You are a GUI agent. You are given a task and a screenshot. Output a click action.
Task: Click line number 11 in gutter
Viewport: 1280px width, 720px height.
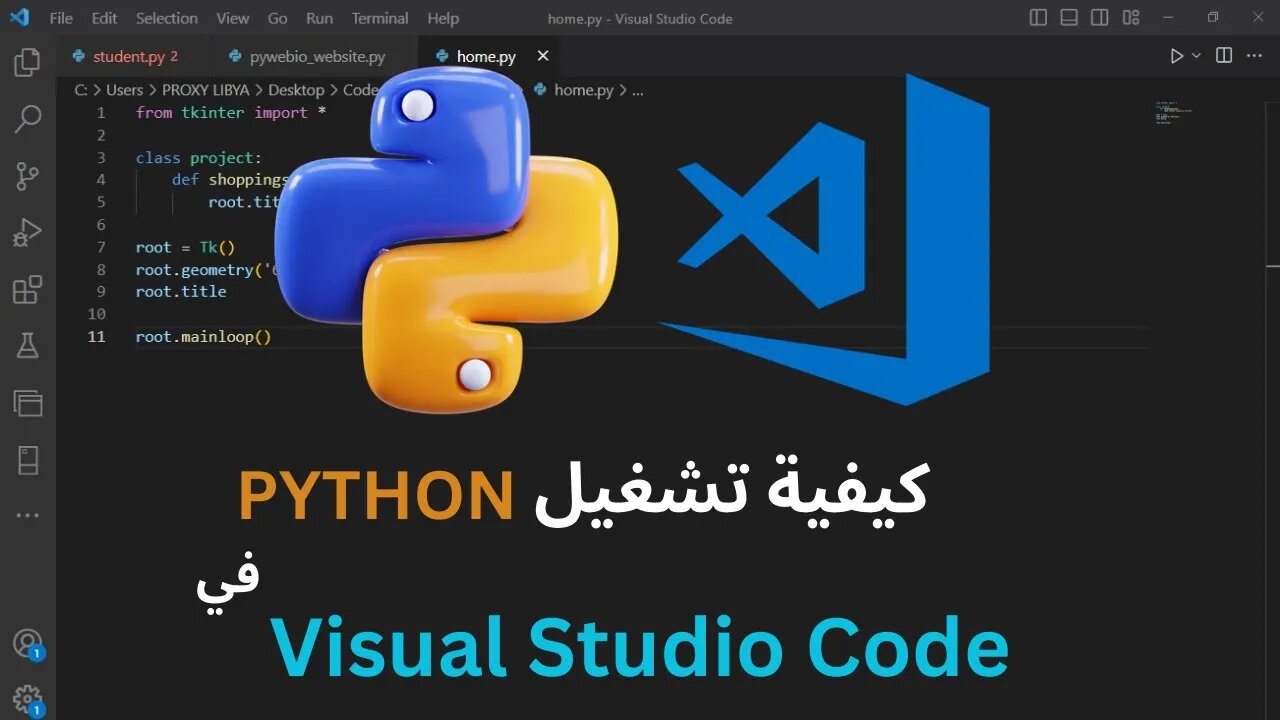[x=97, y=337]
